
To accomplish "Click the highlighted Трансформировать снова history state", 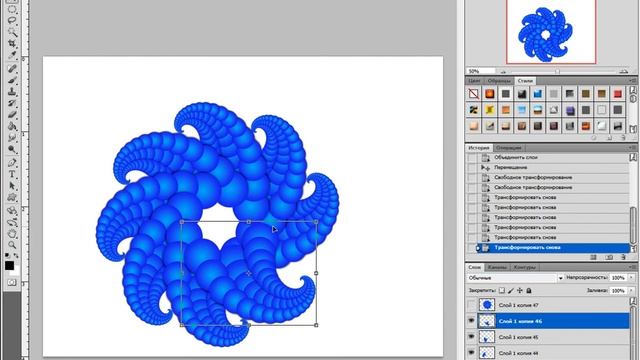I will tap(553, 247).
